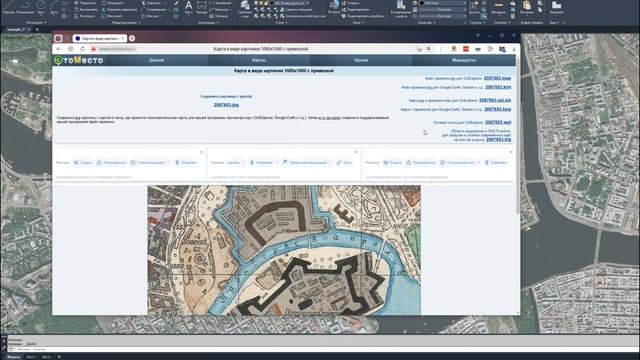This screenshot has height=360, width=640.
Task: Open Свойства слоя layer properties
Action: click(x=244, y=8)
